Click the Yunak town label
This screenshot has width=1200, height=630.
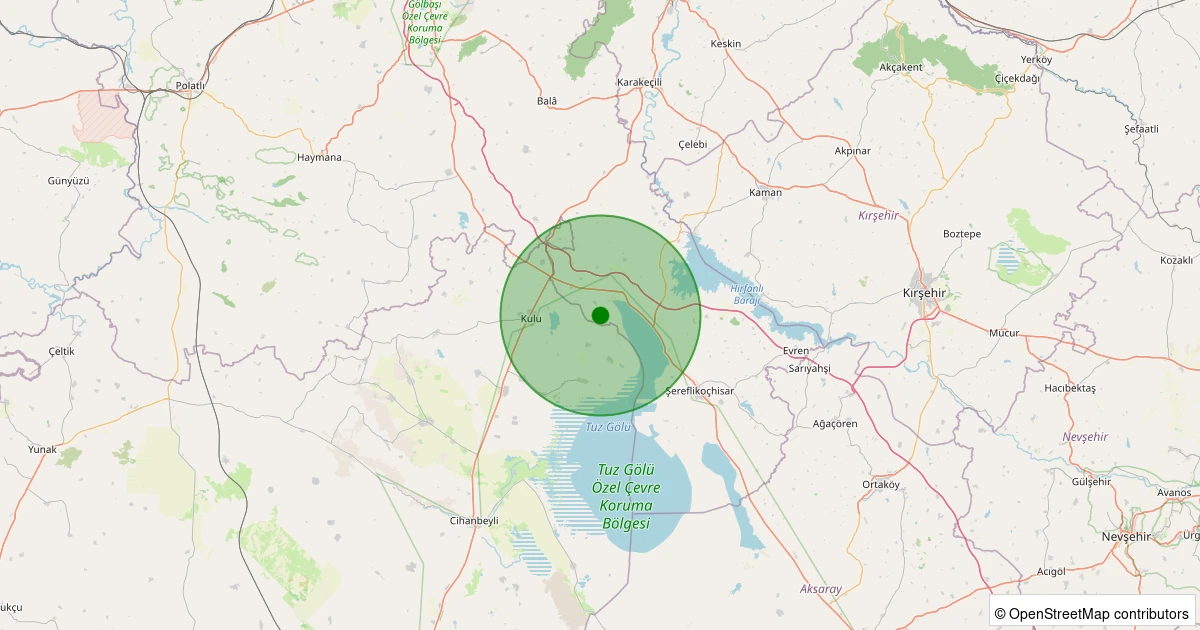click(x=42, y=449)
